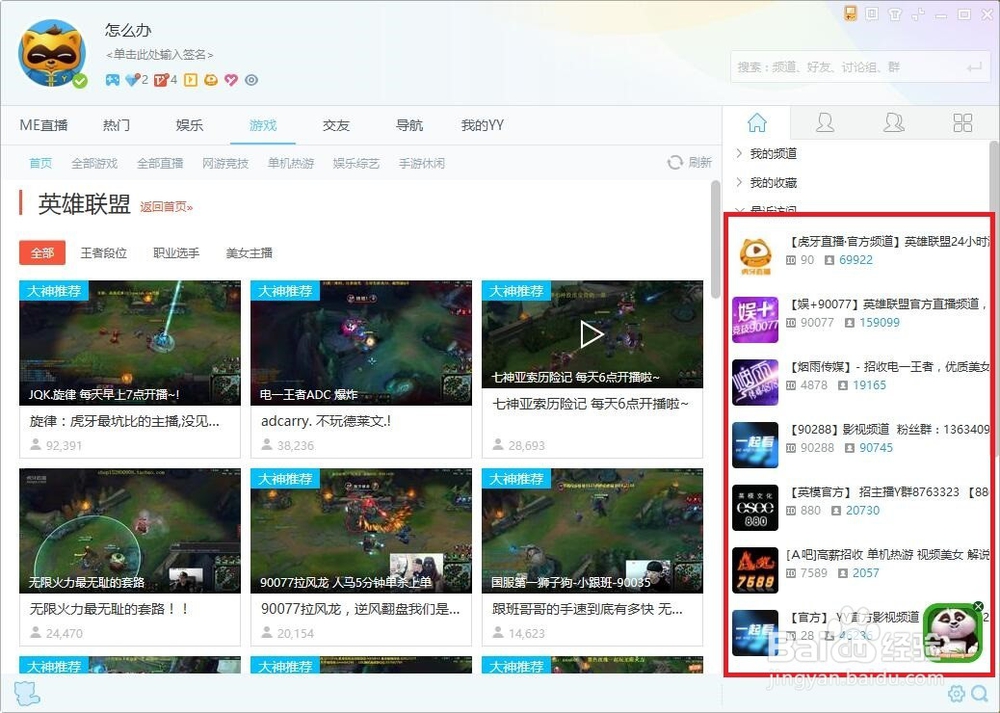Open 全部直播 sub-navigation
This screenshot has height=713, width=1000.
pos(160,163)
